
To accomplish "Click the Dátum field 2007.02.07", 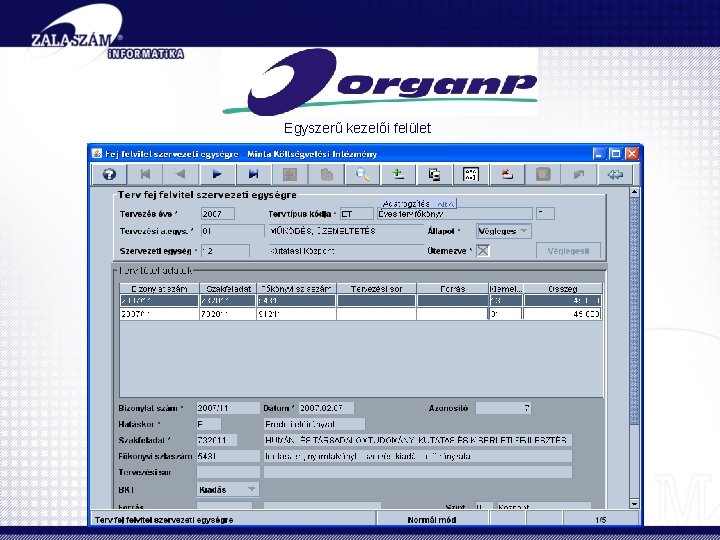I will pos(326,408).
